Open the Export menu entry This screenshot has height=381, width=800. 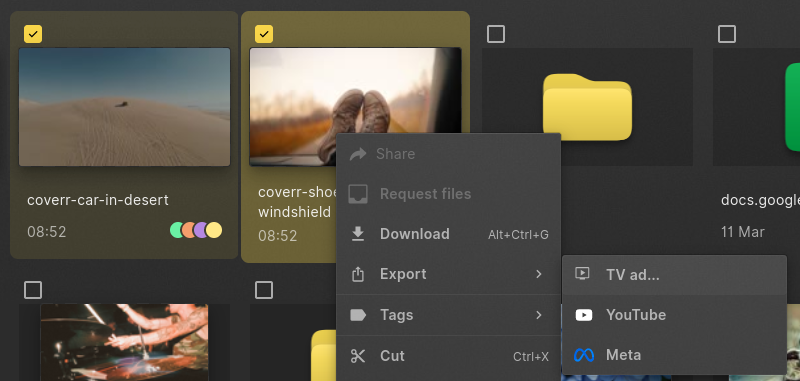[x=448, y=274]
